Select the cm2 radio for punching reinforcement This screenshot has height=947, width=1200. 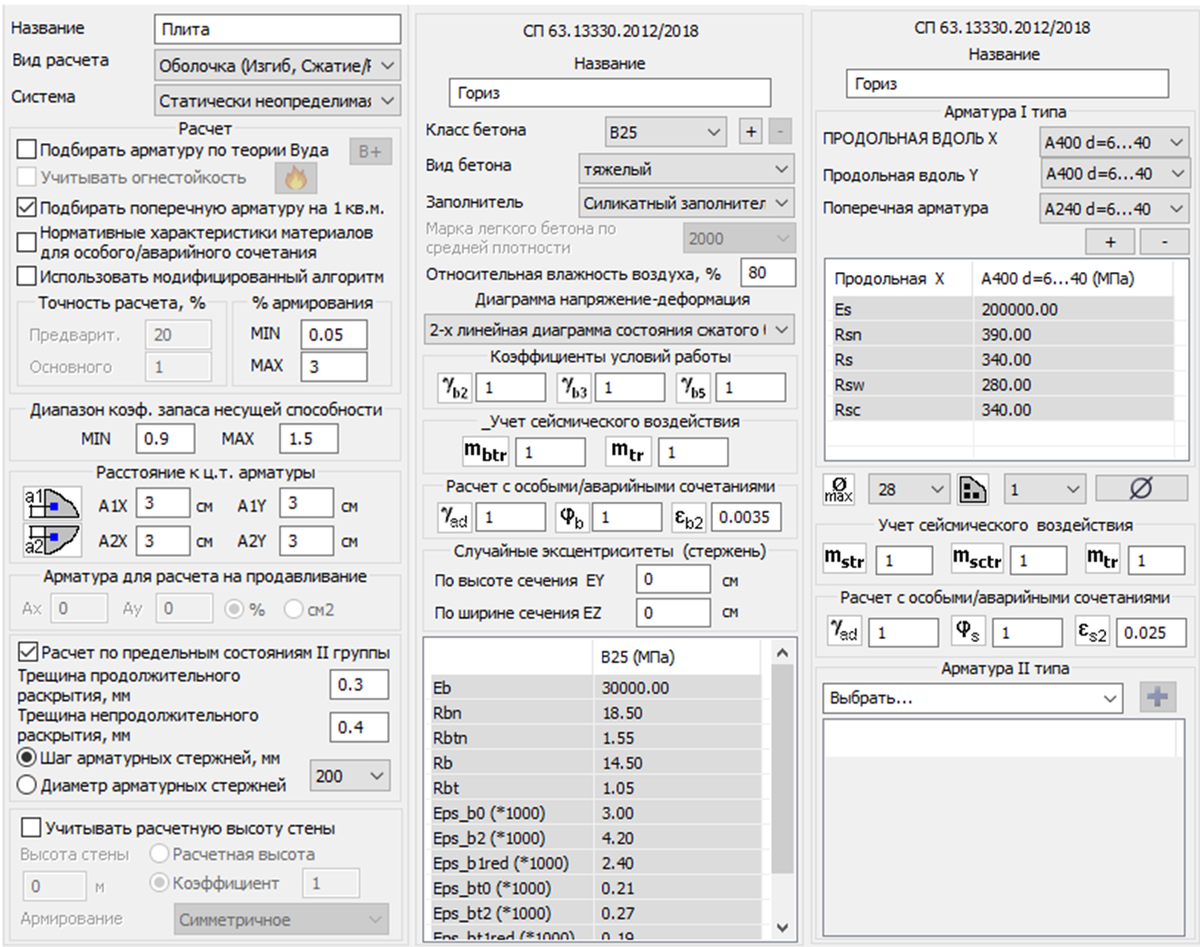tap(293, 607)
